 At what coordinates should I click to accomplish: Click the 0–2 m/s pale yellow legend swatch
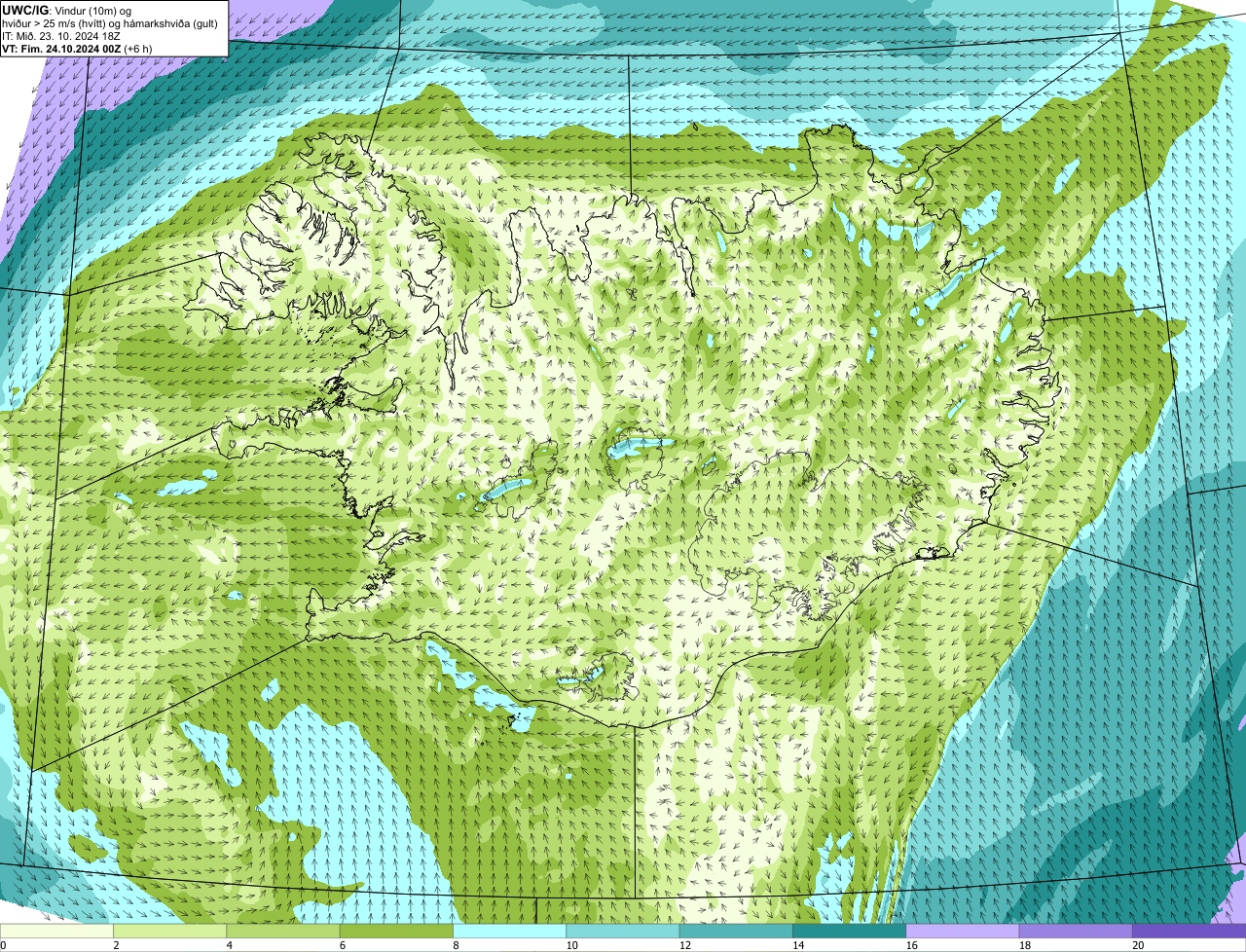(56, 931)
